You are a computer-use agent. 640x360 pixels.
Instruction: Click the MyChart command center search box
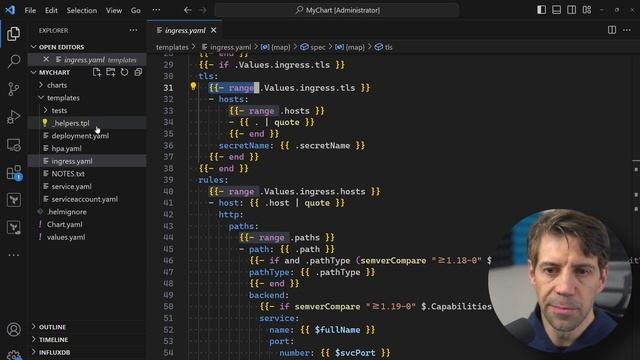click(x=337, y=10)
